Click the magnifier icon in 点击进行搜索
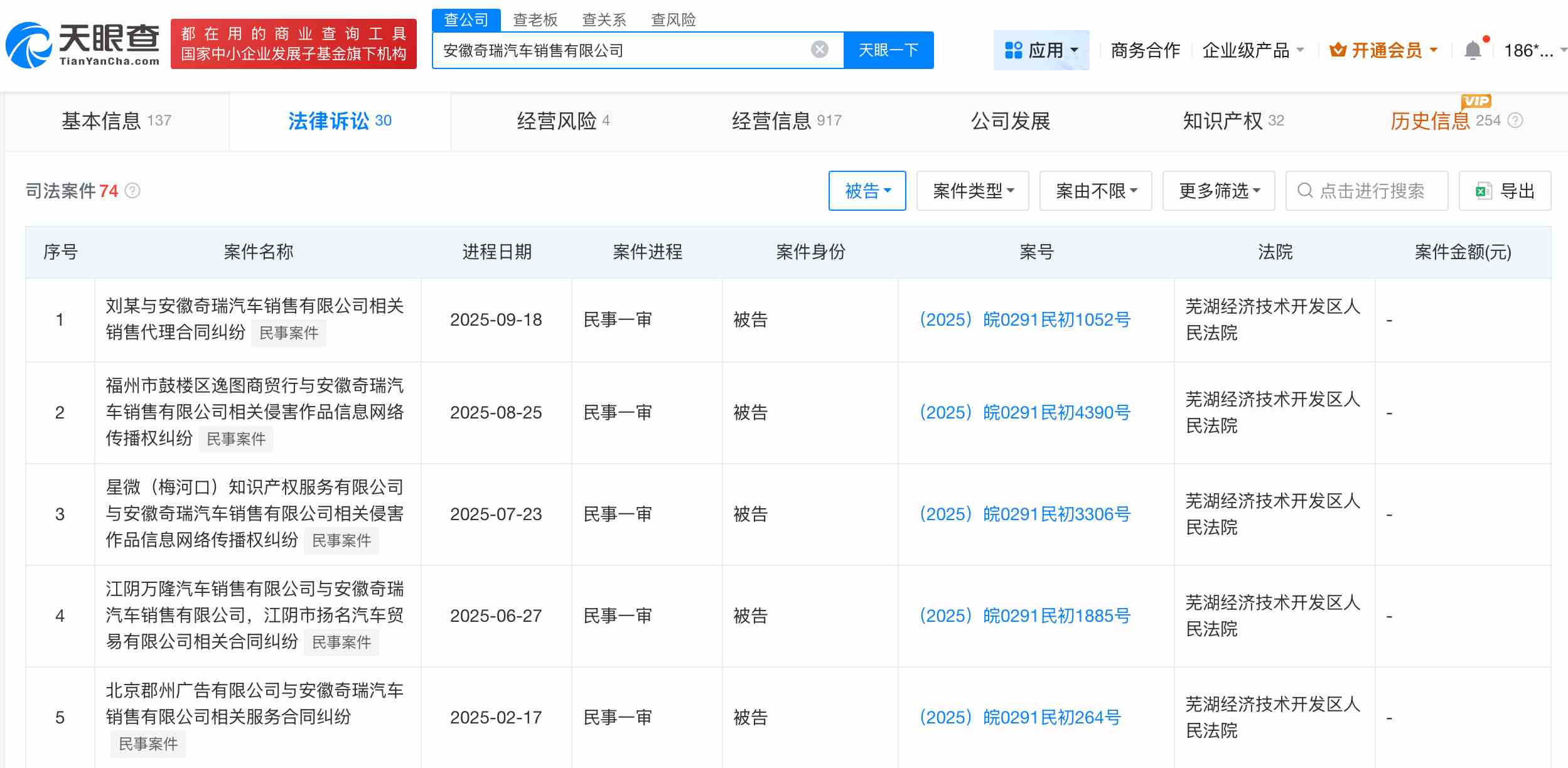1568x768 pixels. coord(1305,191)
